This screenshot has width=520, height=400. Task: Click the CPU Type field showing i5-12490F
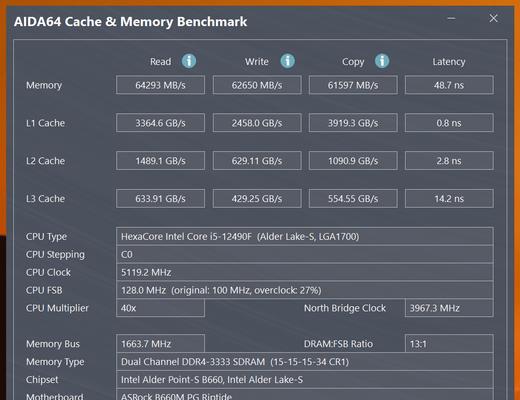305,236
